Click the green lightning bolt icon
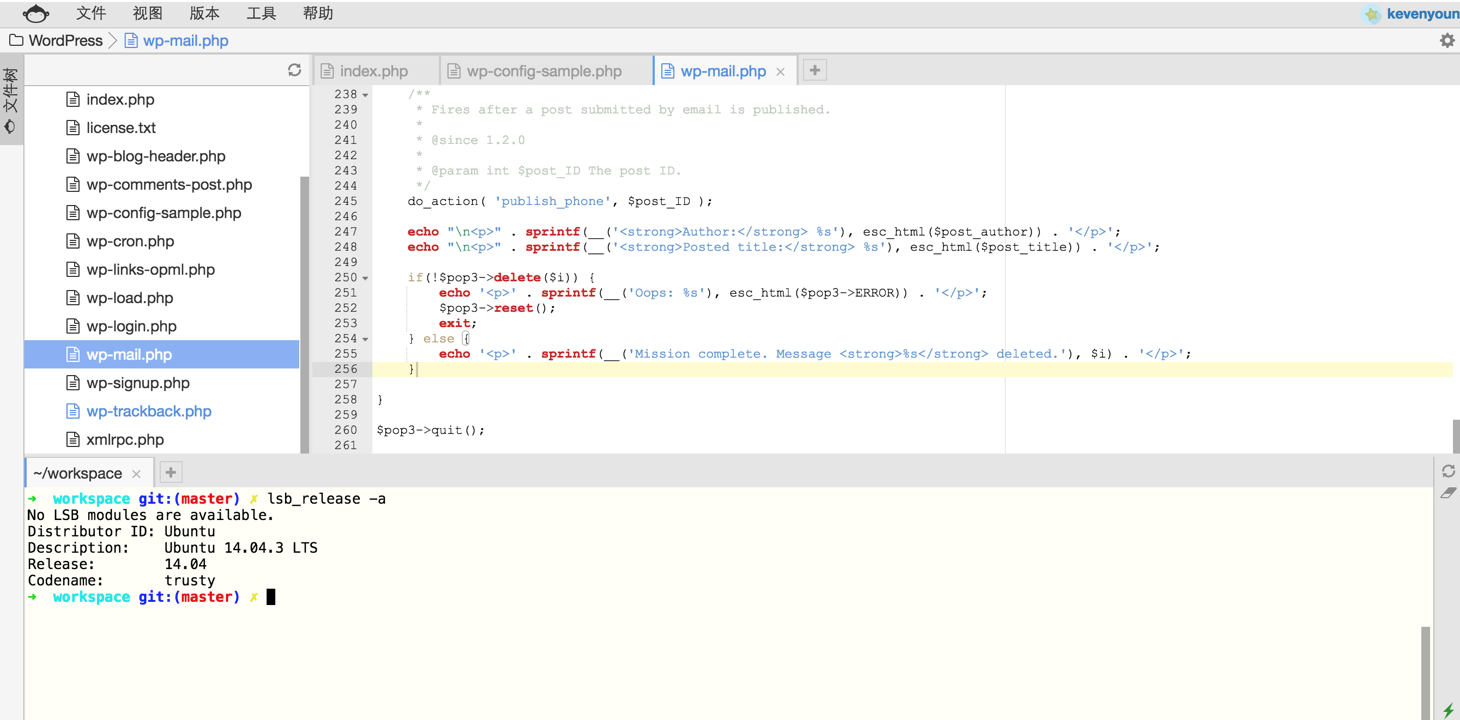 (x=1448, y=709)
